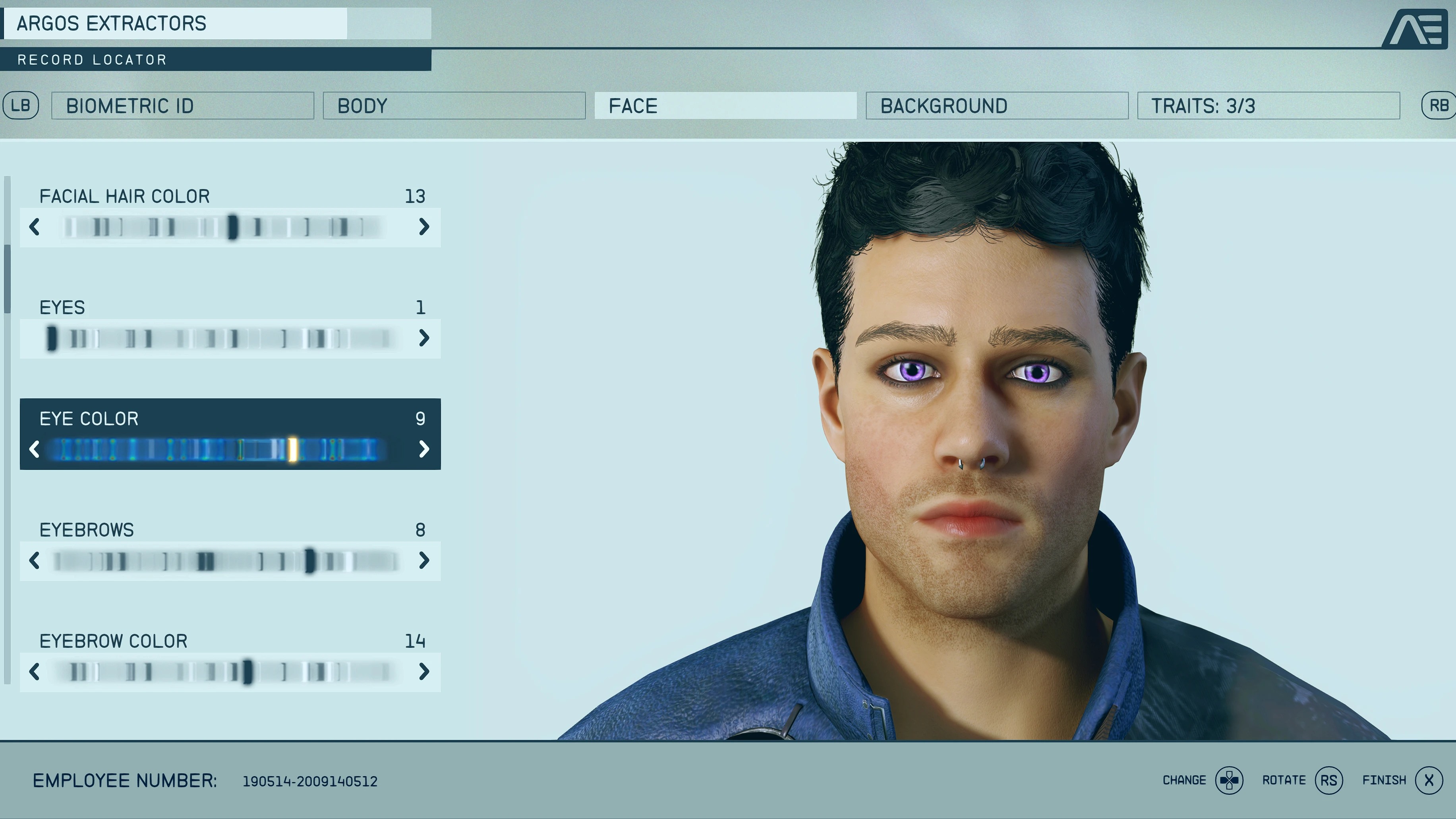Screen dimensions: 1456x819
Task: Click right arrow for Eyebrows
Action: pyautogui.click(x=424, y=561)
